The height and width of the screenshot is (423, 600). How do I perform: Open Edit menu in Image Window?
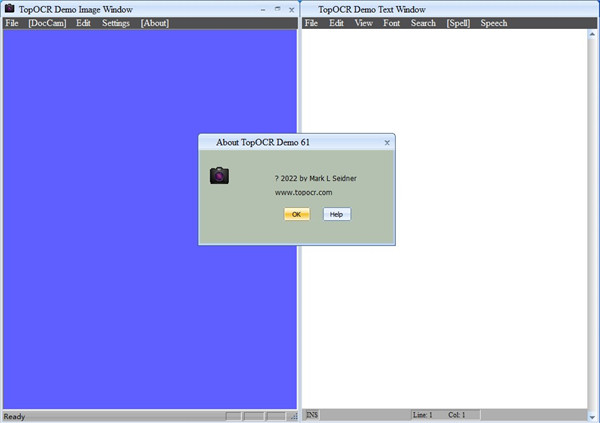tap(83, 23)
